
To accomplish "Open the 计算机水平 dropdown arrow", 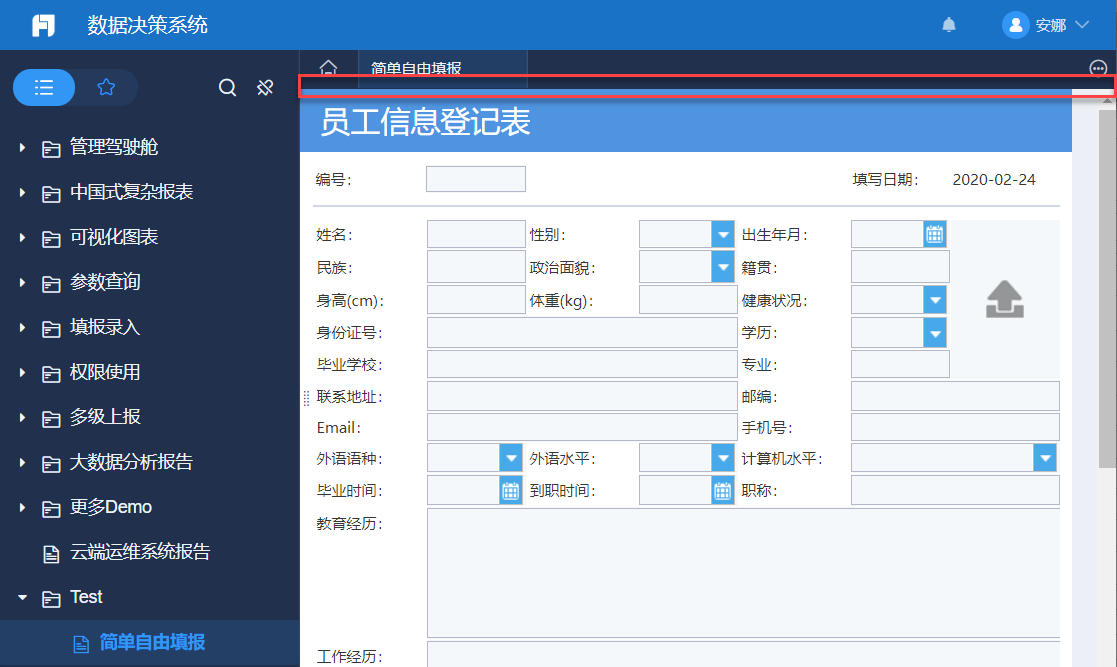I will tap(1044, 458).
